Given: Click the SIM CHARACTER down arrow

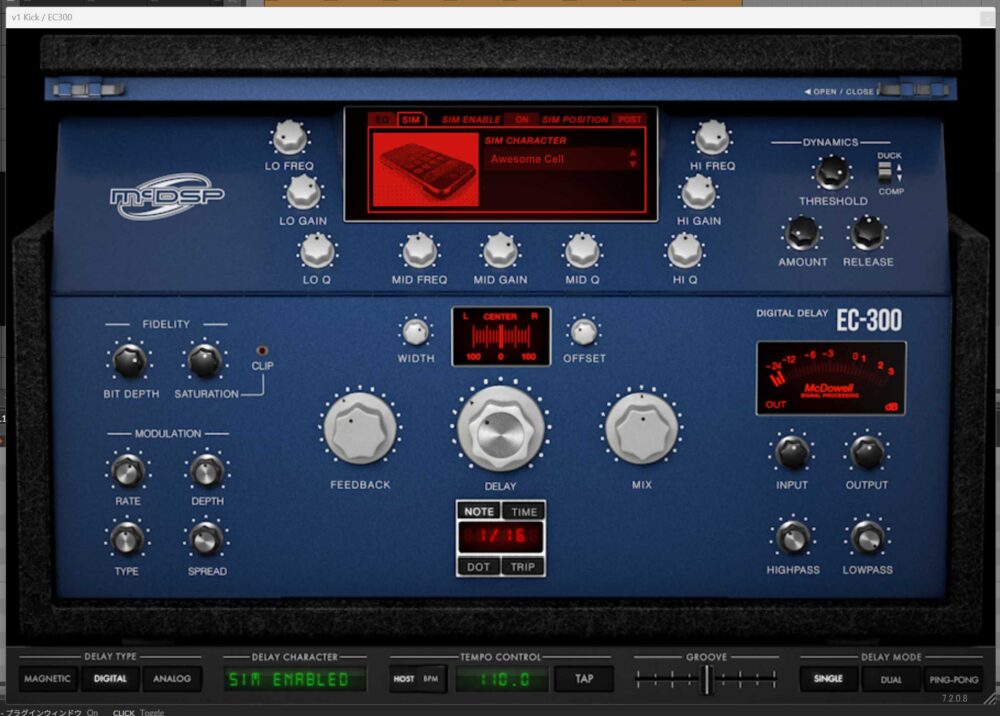Looking at the screenshot, I should coord(633,164).
